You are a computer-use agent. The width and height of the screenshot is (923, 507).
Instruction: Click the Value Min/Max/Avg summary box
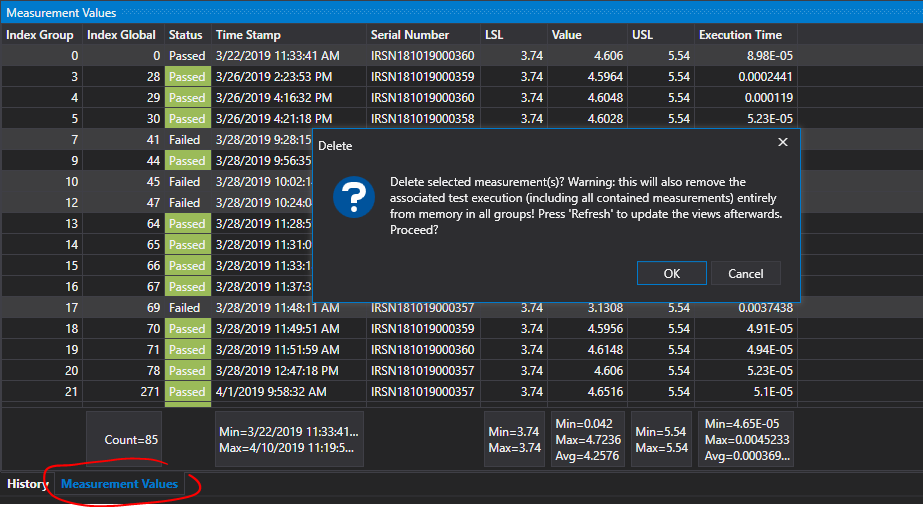pos(588,439)
